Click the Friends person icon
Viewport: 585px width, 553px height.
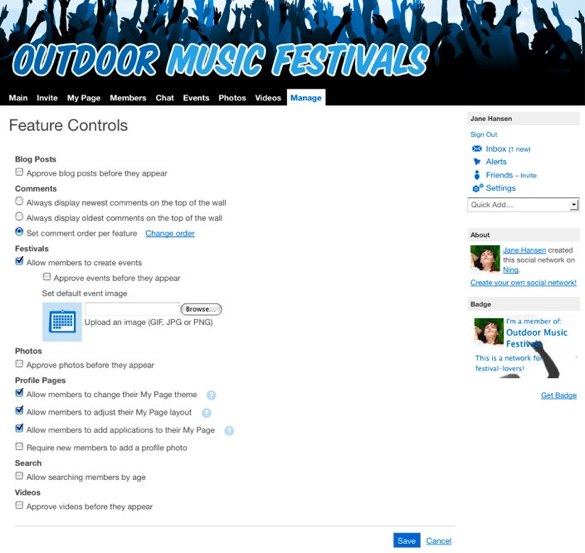477,175
